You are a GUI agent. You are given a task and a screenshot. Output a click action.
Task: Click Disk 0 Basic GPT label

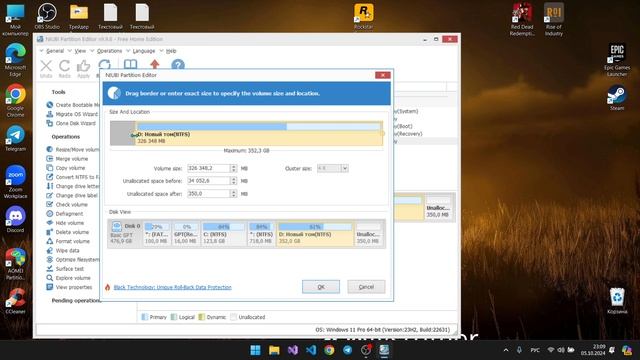coord(125,233)
